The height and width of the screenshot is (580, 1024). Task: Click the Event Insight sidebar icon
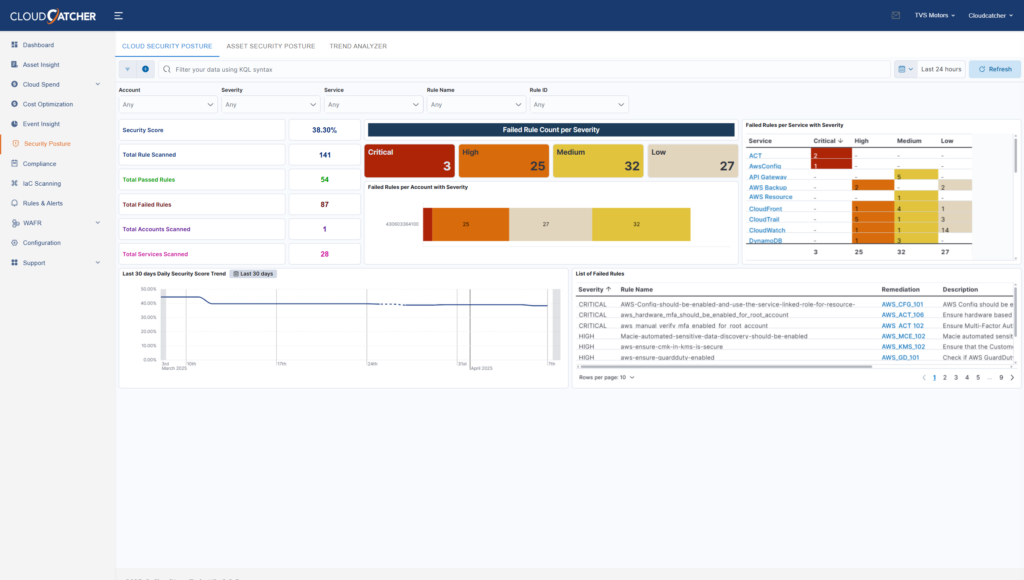pos(14,123)
